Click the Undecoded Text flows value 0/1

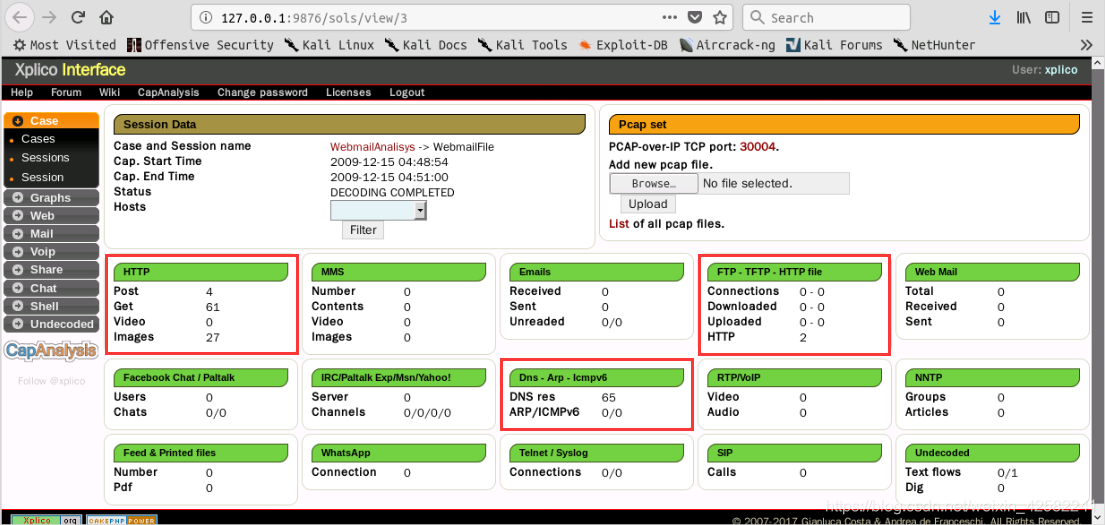point(1008,473)
